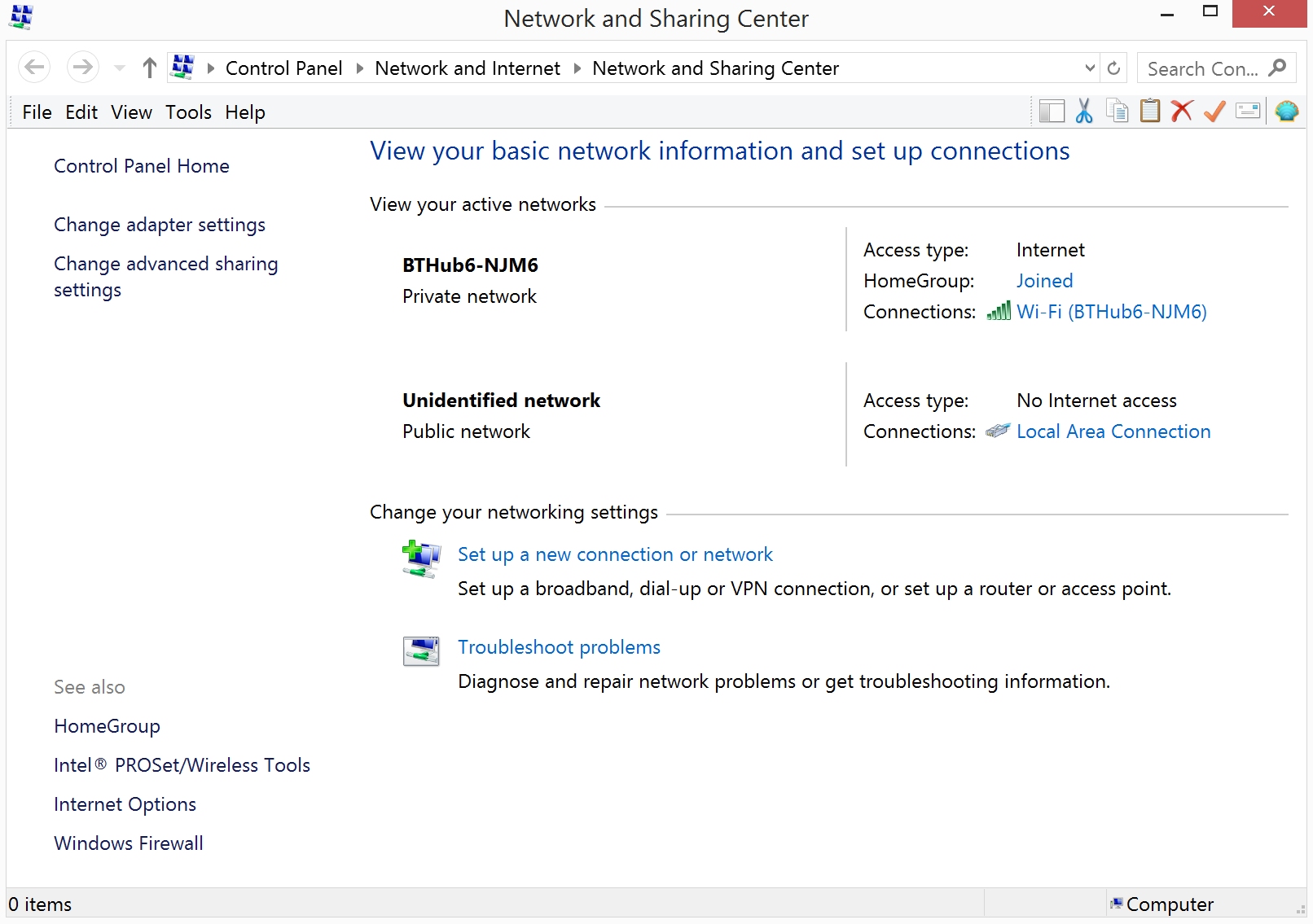Click the E-mail envelope toolbar icon
The width and height of the screenshot is (1313, 924).
[x=1247, y=112]
